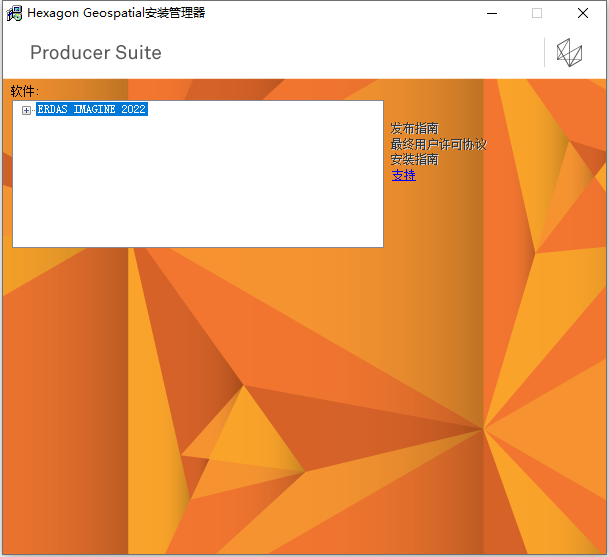Open 最终用户许可协议 license agreement
Viewport: 609px width, 557px height.
438,144
